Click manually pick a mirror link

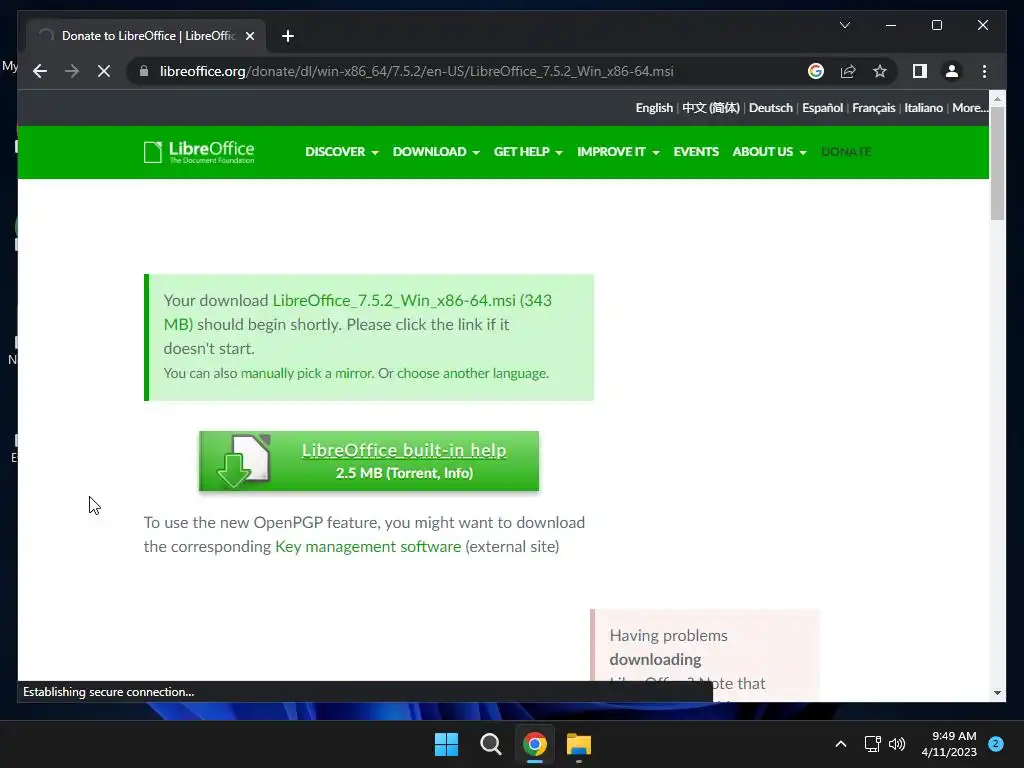click(x=306, y=373)
